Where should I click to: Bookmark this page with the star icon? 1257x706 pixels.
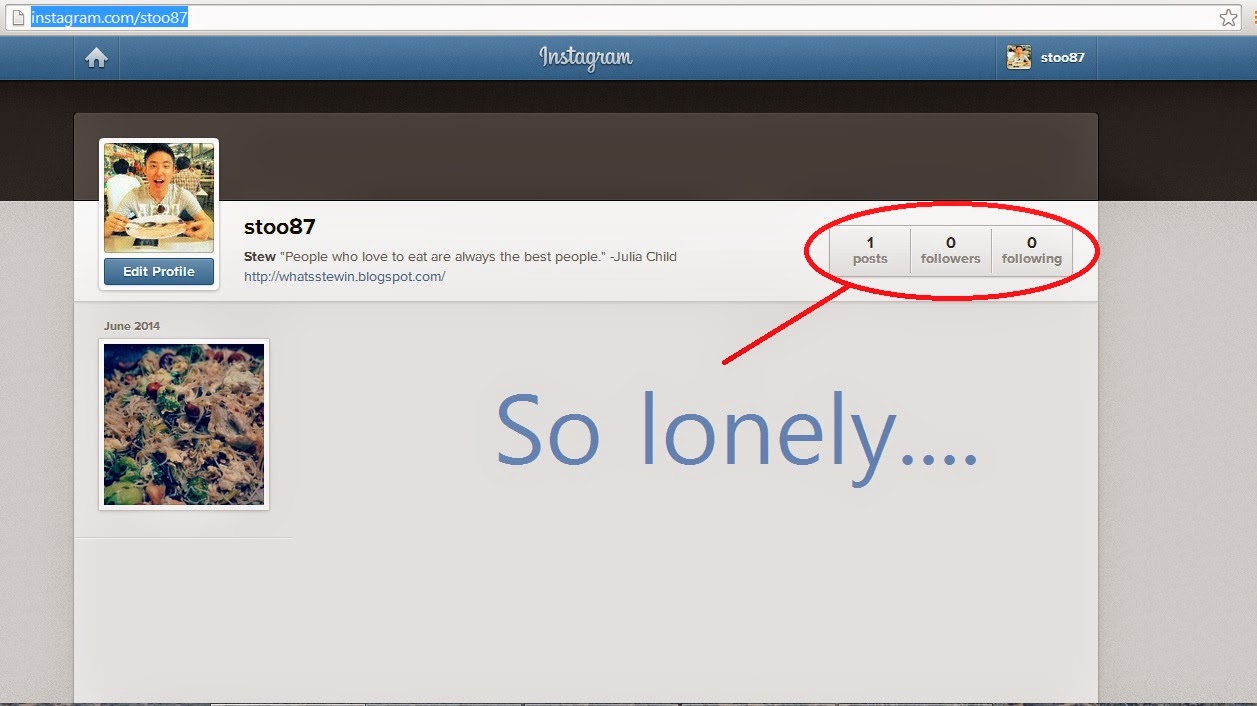click(1228, 18)
